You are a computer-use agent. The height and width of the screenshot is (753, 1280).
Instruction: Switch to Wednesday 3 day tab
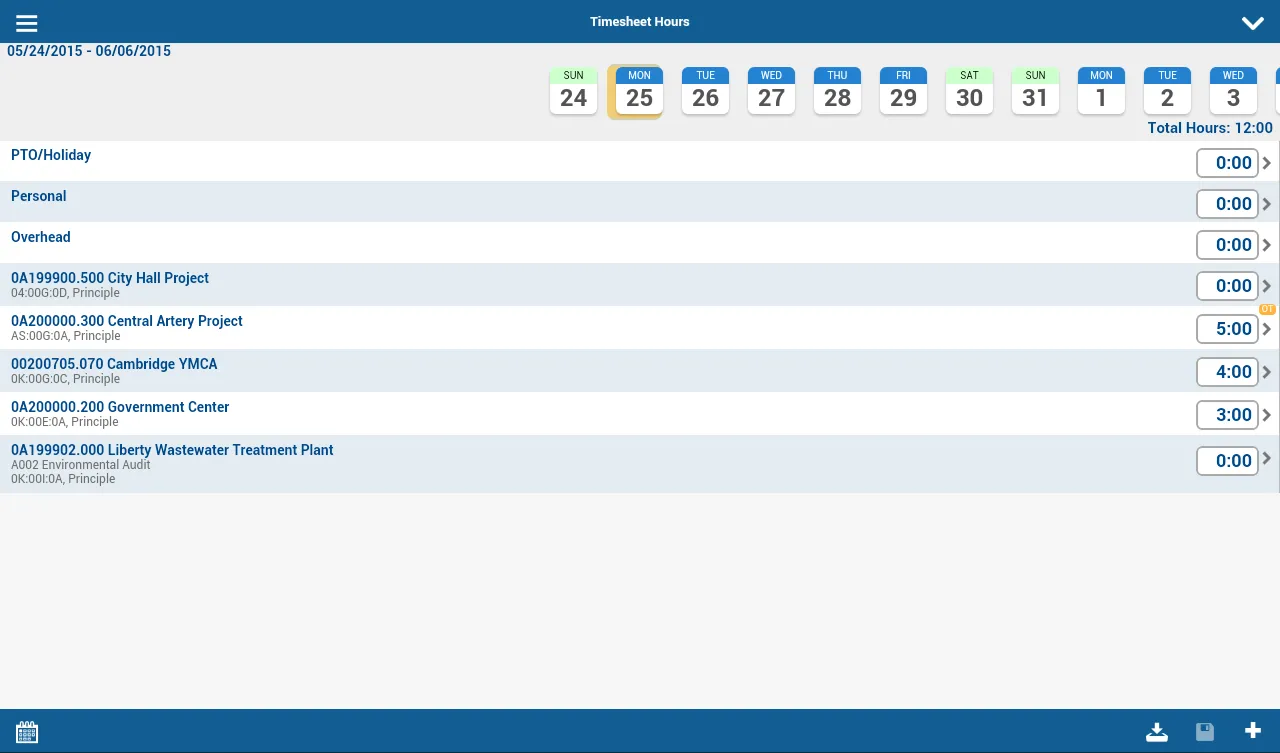[x=1233, y=91]
